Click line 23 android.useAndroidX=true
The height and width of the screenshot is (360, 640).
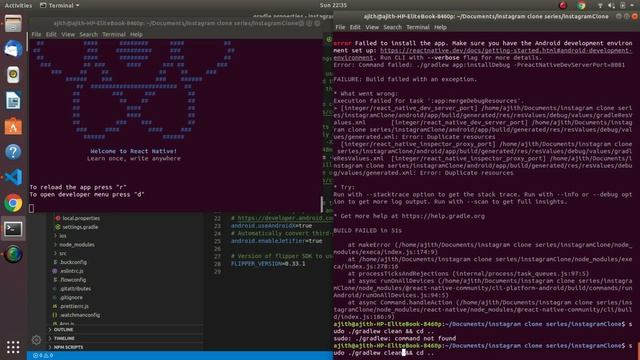coord(271,226)
